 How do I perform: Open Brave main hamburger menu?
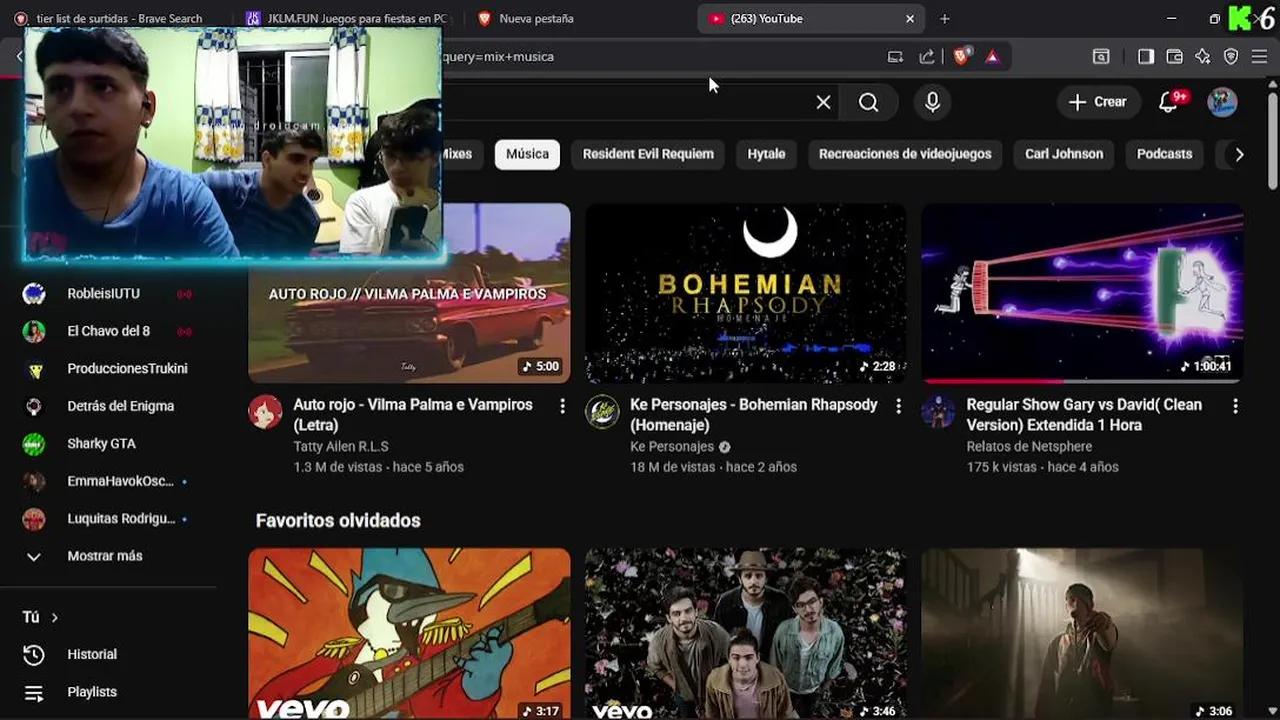coord(1259,57)
